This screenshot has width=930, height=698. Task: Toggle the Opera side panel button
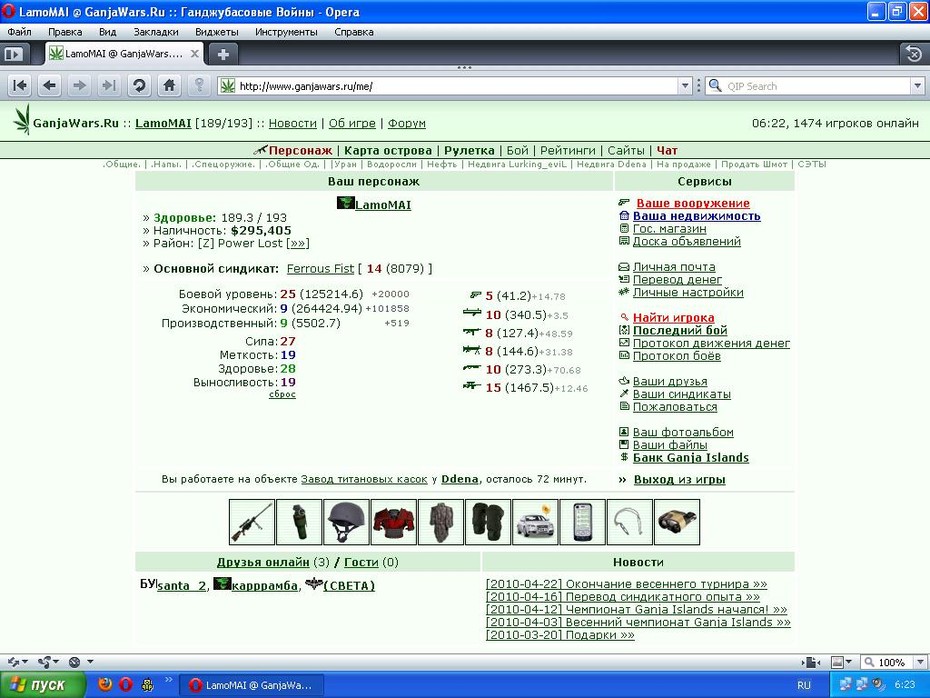pyautogui.click(x=14, y=55)
